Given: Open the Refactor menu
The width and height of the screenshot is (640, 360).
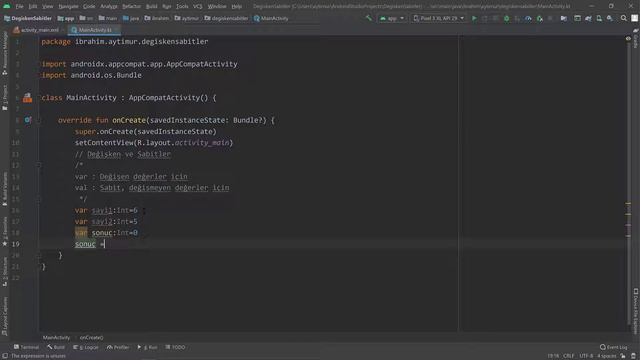Looking at the screenshot, I should 131,7.
